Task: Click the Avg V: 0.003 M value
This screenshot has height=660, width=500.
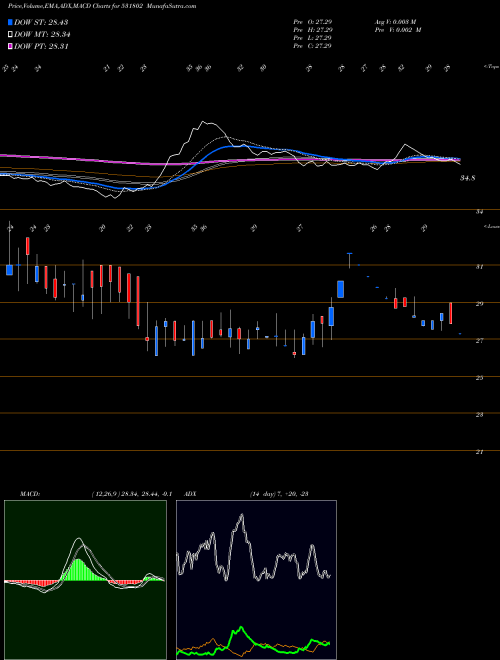Action: click(395, 21)
